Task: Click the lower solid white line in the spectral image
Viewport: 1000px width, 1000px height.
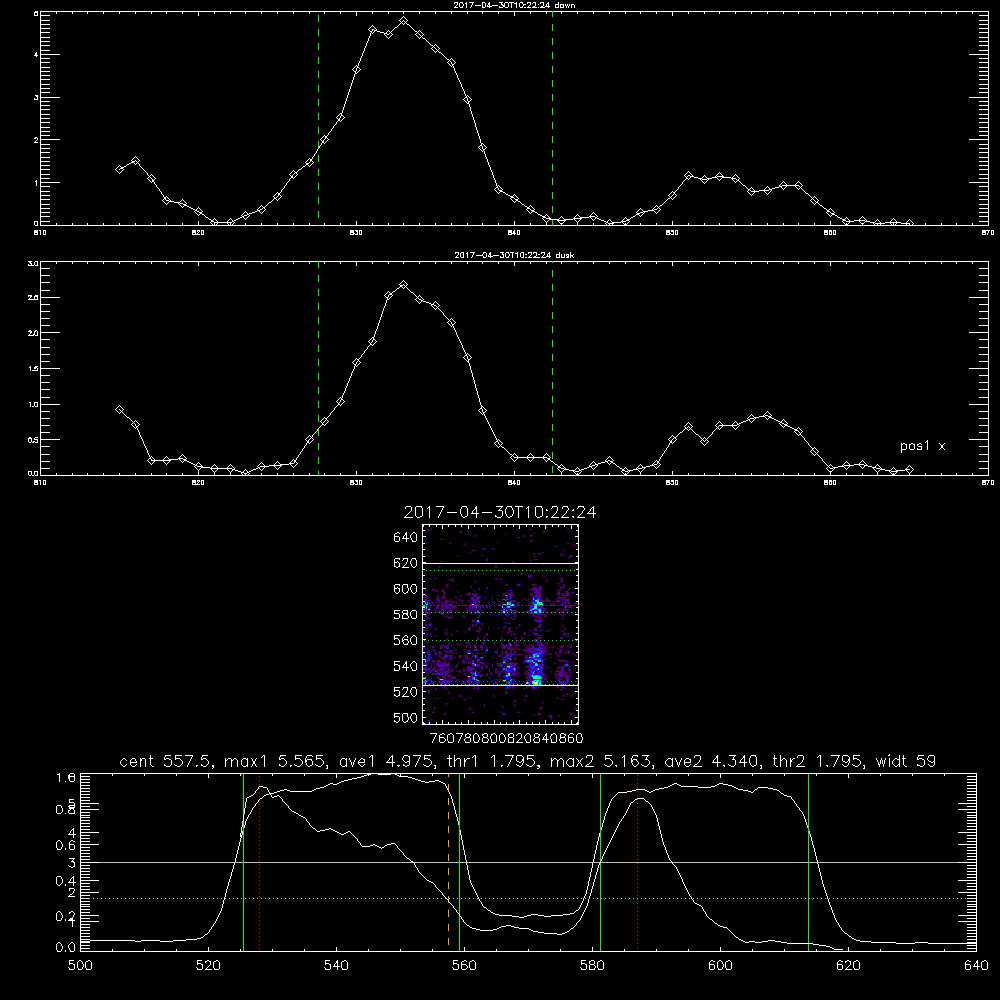Action: click(501, 685)
